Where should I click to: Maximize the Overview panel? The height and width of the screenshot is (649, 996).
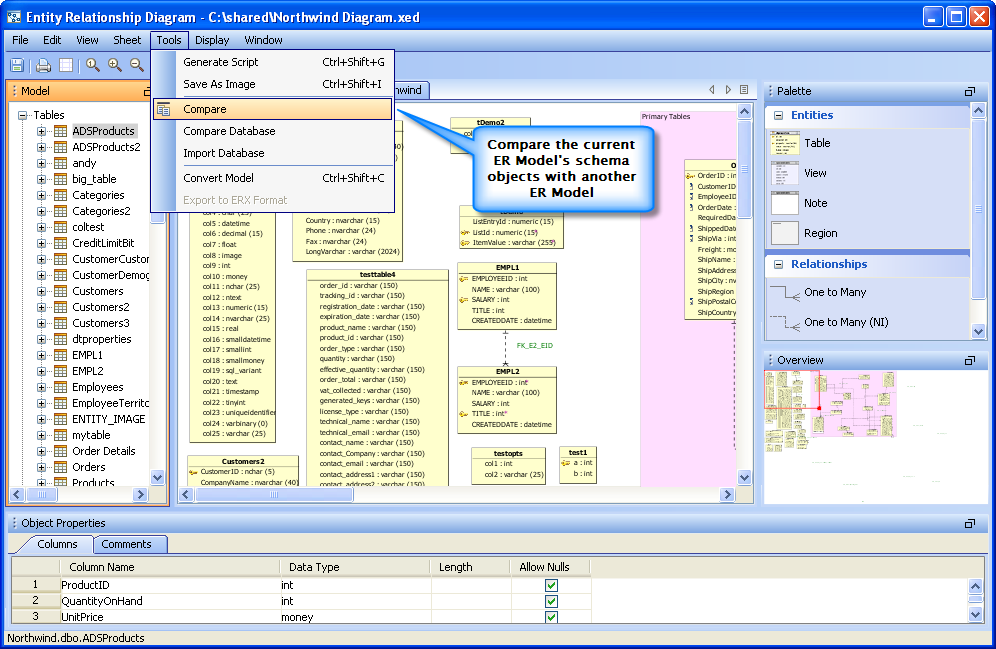[x=969, y=361]
